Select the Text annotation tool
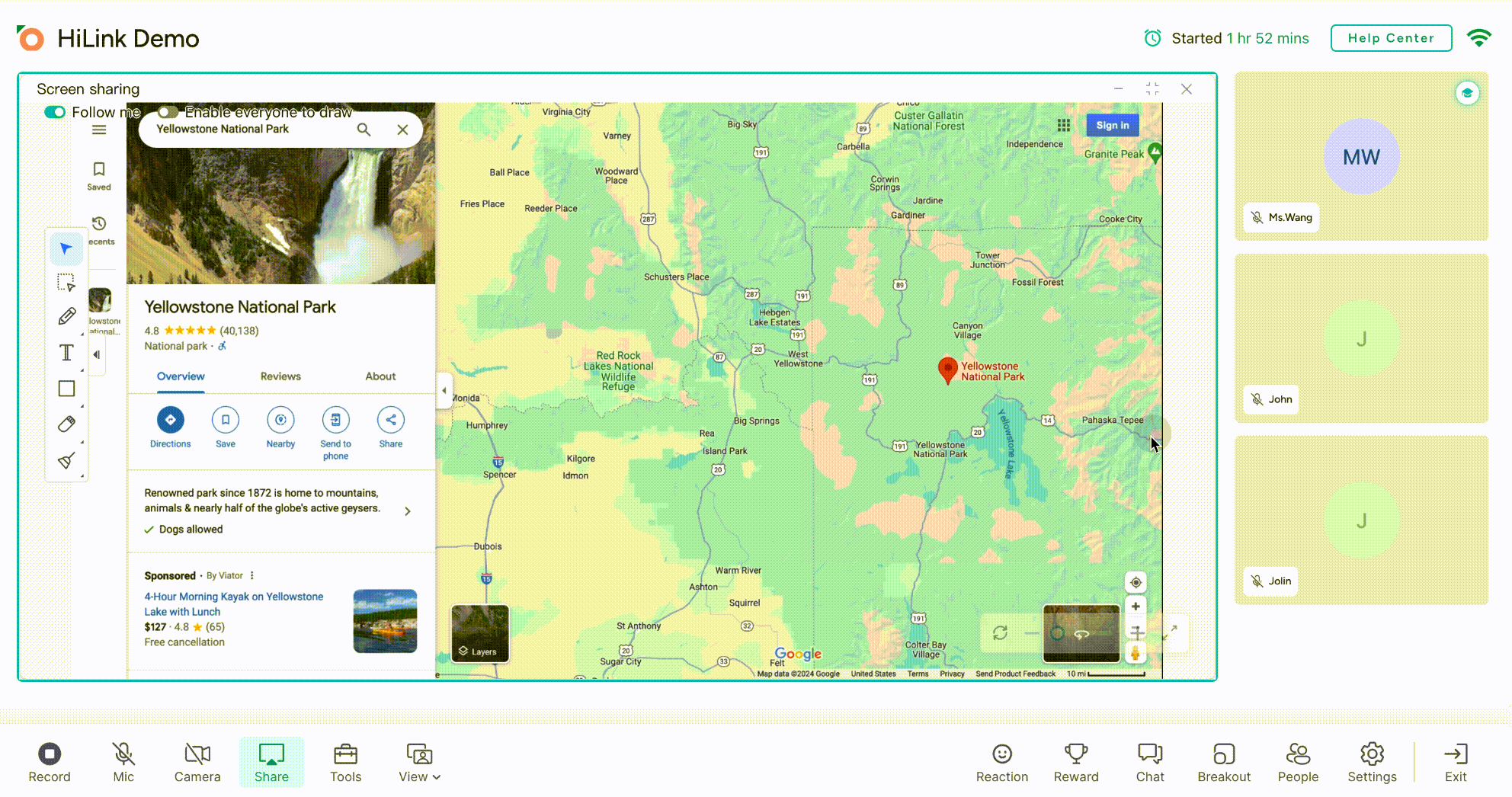The image size is (1512, 797). 66,352
